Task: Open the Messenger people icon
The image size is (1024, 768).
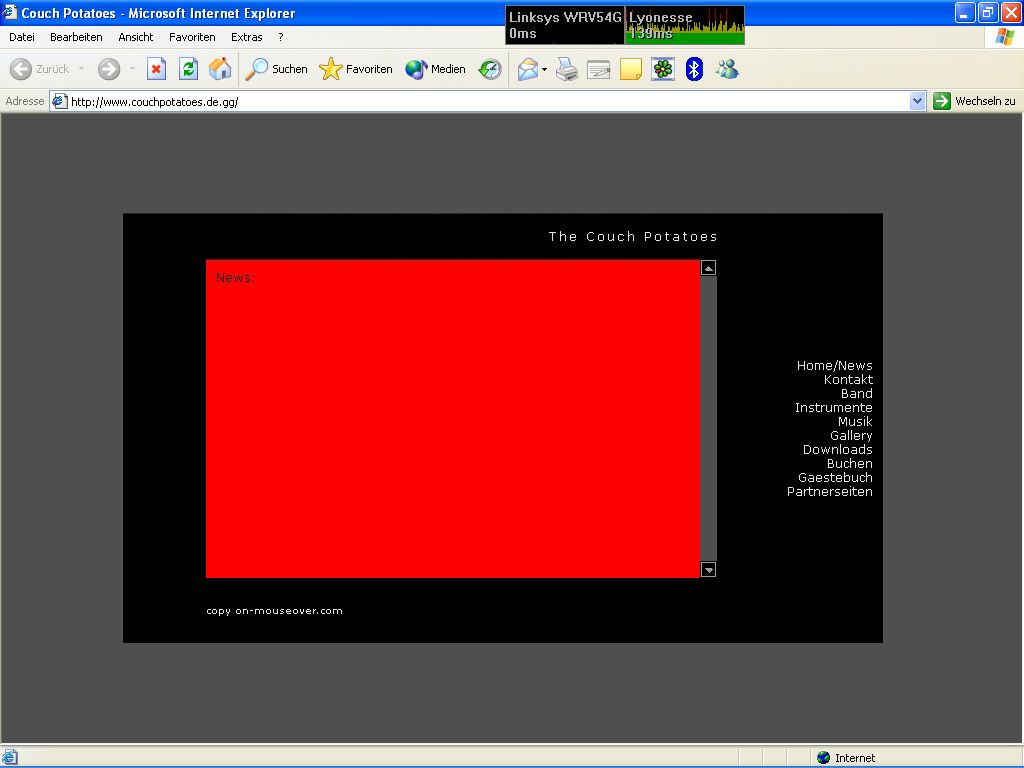Action: [727, 69]
